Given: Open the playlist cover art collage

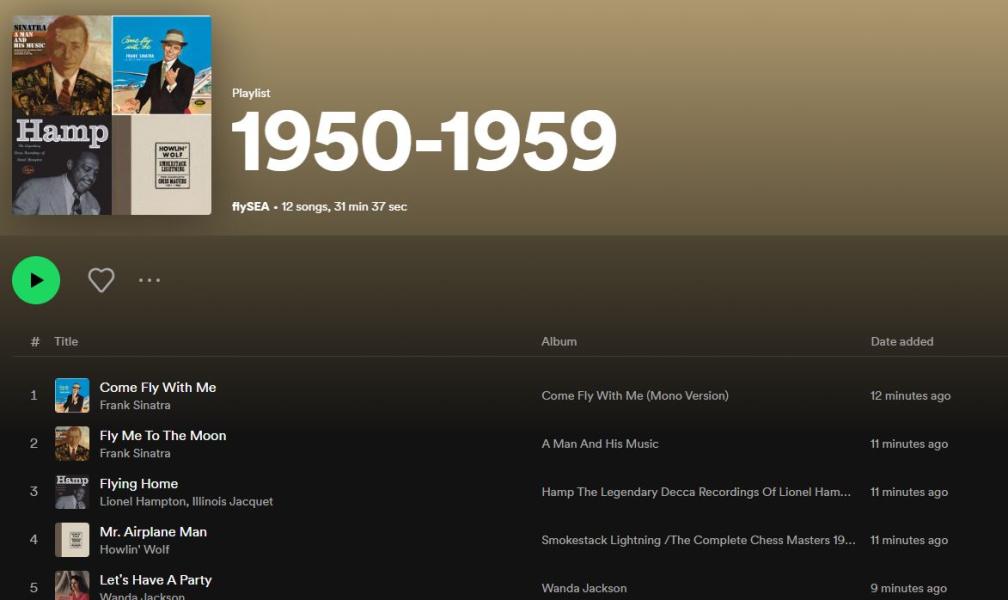Looking at the screenshot, I should (x=111, y=115).
